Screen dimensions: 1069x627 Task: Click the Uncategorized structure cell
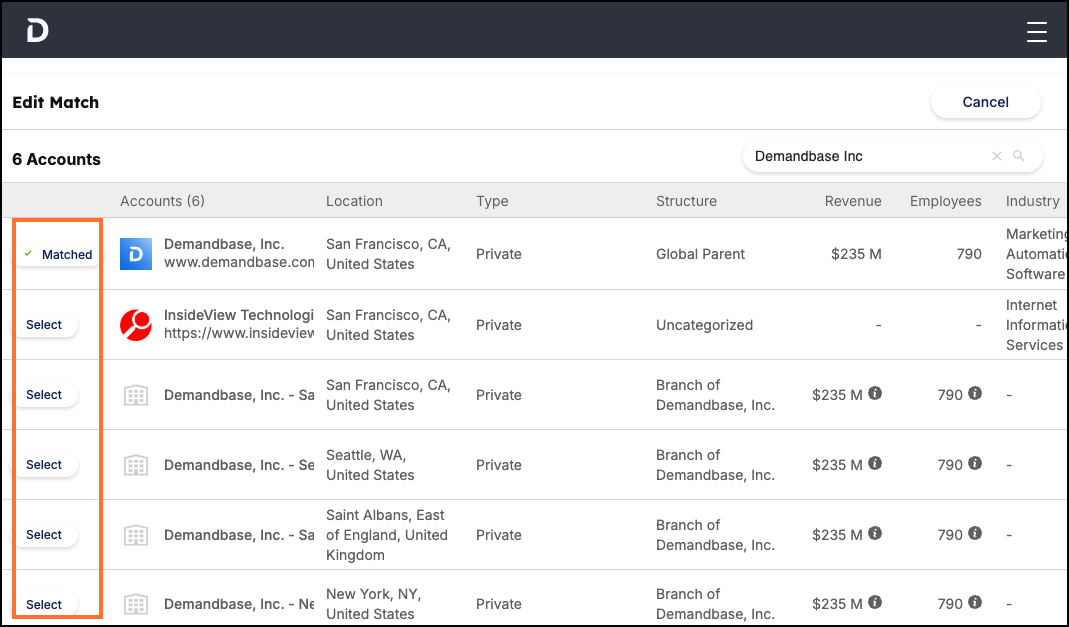pos(704,325)
